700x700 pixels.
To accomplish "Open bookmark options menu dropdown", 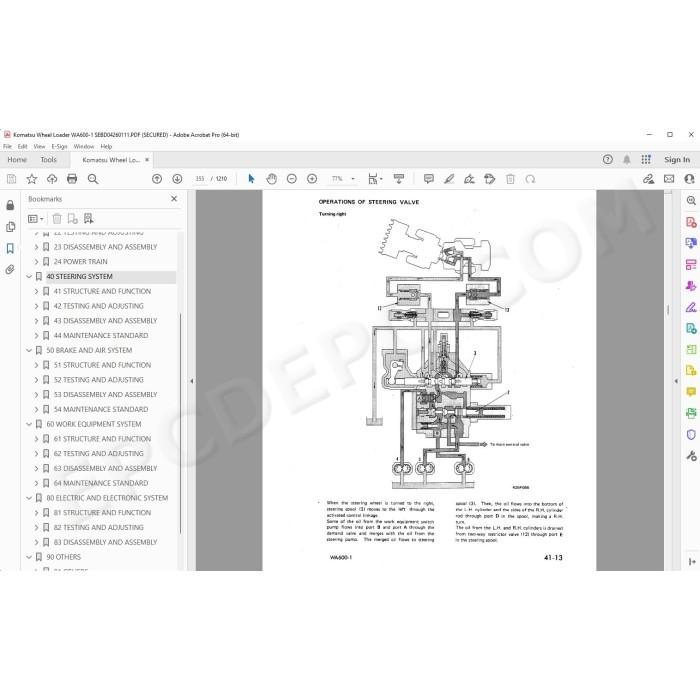I will [x=35, y=219].
